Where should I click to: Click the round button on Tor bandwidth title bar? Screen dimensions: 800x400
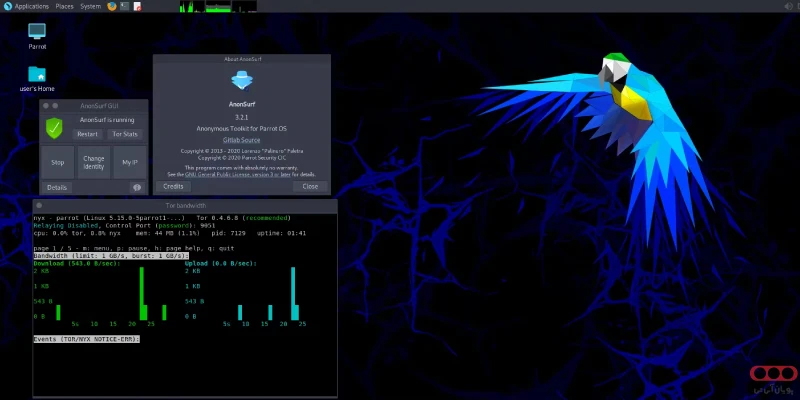[x=39, y=206]
